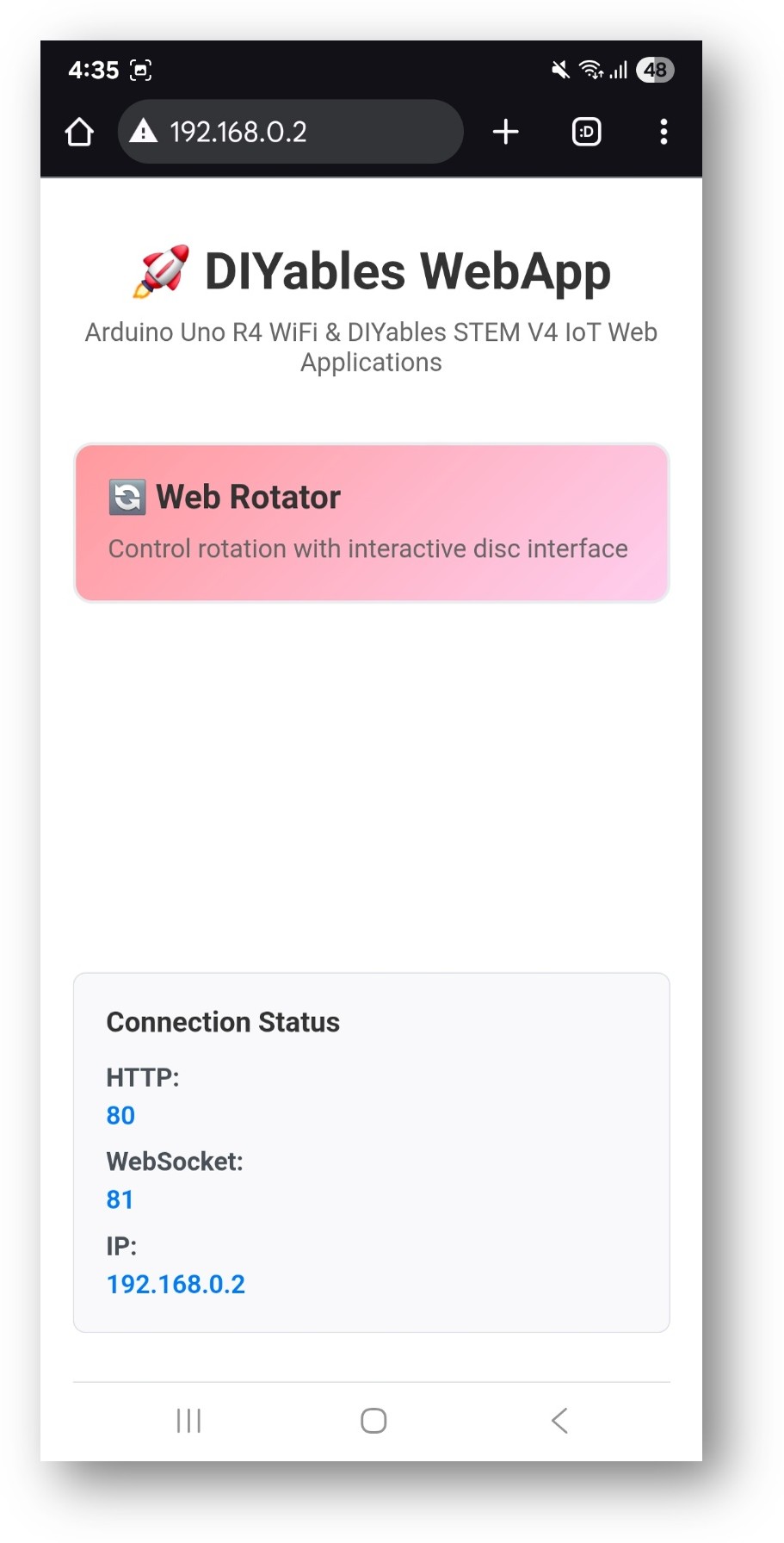
Task: Open the browser three-dot overflow menu
Action: [664, 131]
